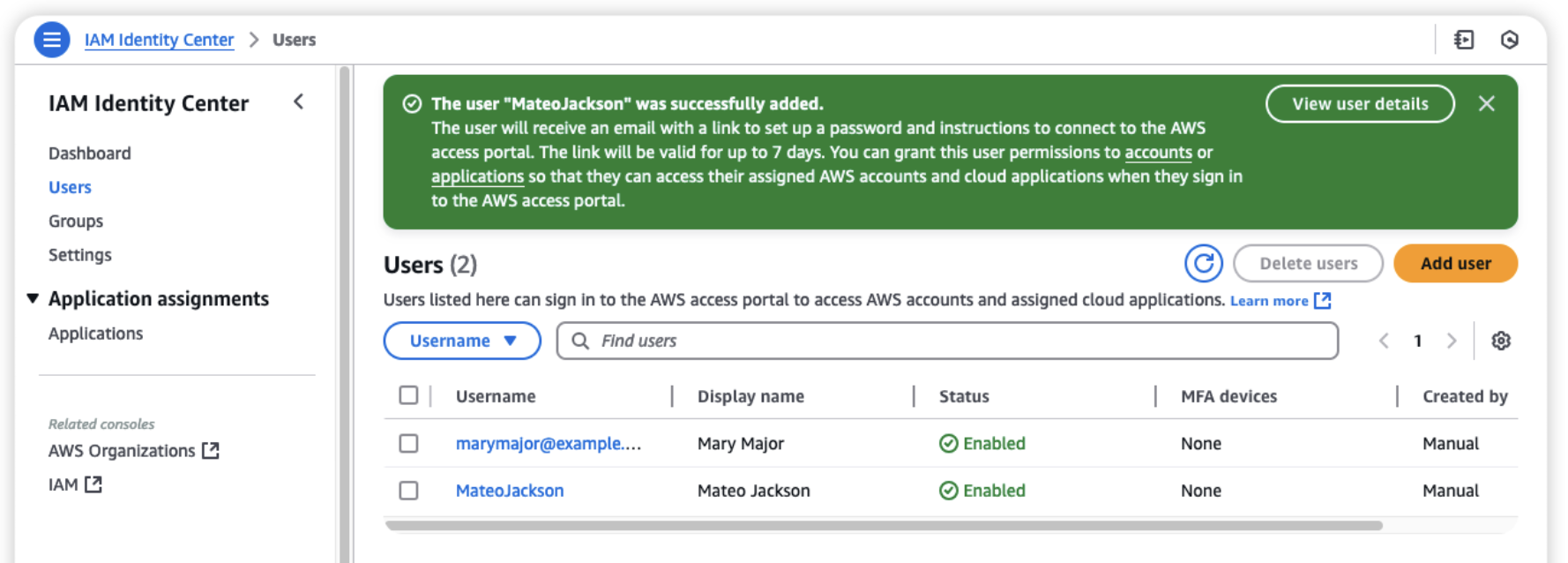1568x563 pixels.
Task: Open MateoJackson user link
Action: pos(510,491)
